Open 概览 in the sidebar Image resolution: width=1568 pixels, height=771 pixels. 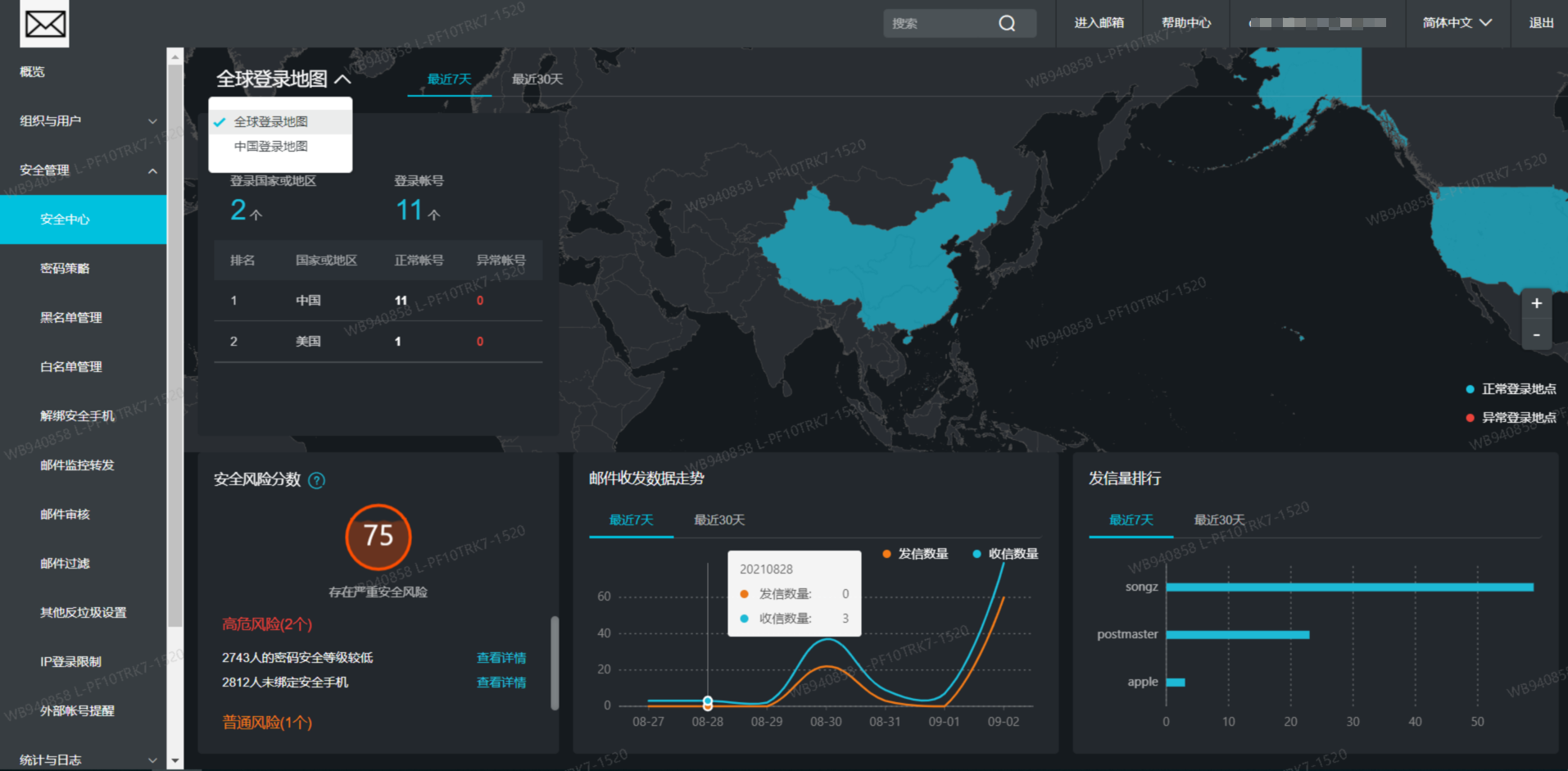point(33,72)
